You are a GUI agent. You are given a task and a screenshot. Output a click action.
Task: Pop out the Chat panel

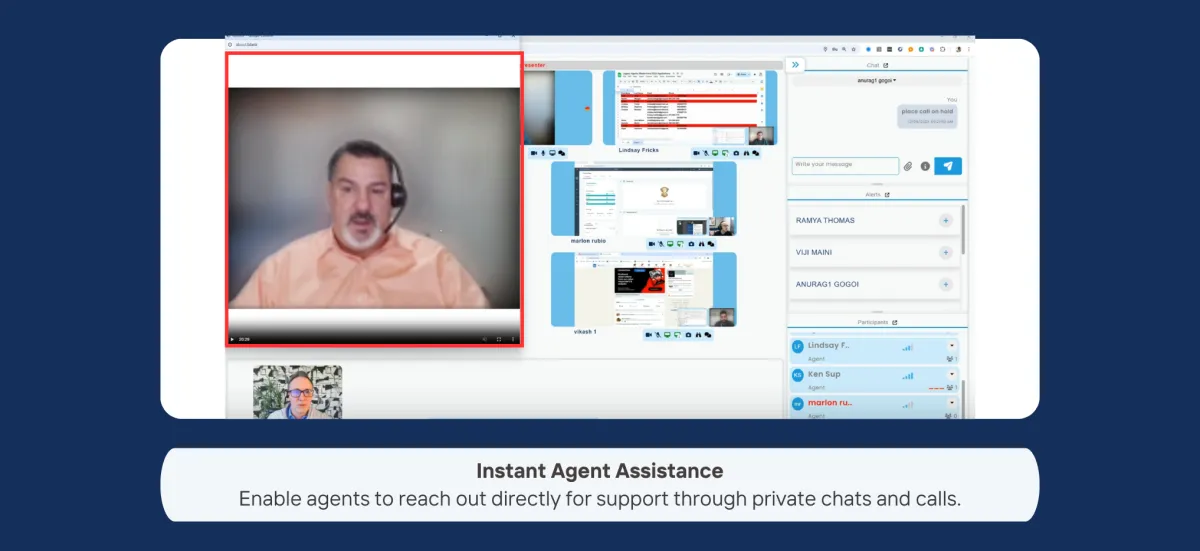click(x=885, y=65)
